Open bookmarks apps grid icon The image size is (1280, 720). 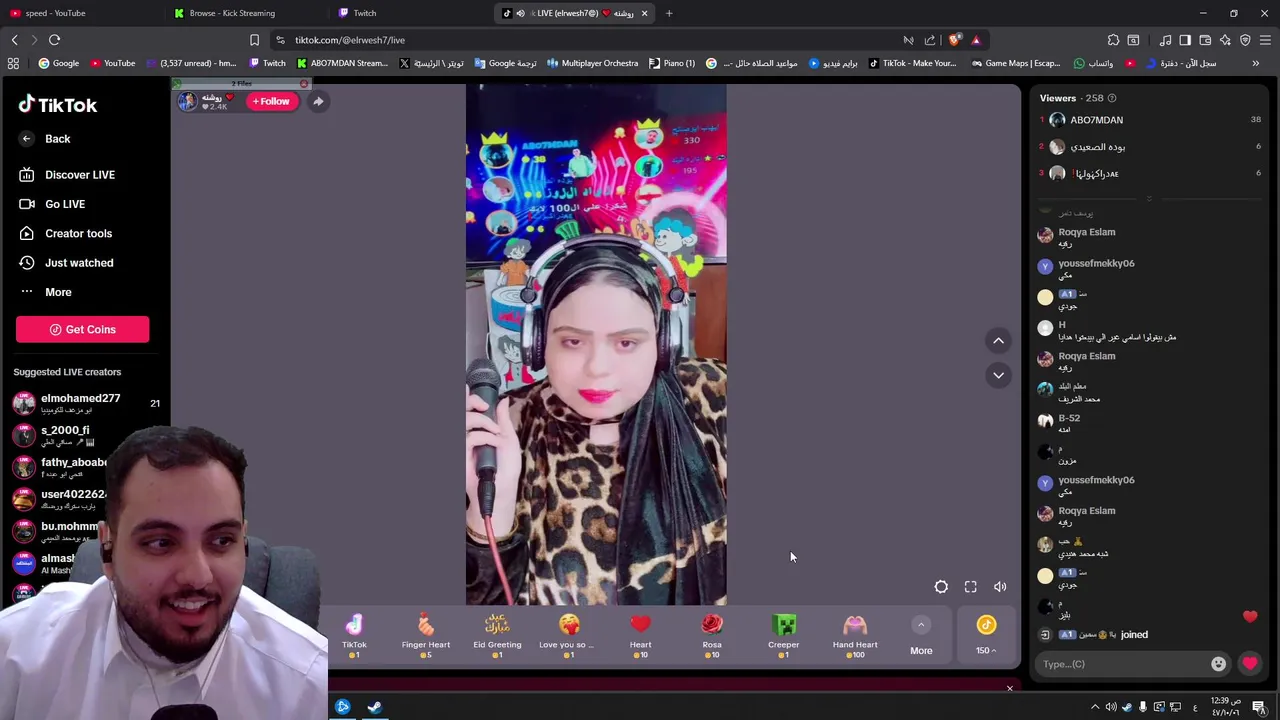[x=13, y=63]
